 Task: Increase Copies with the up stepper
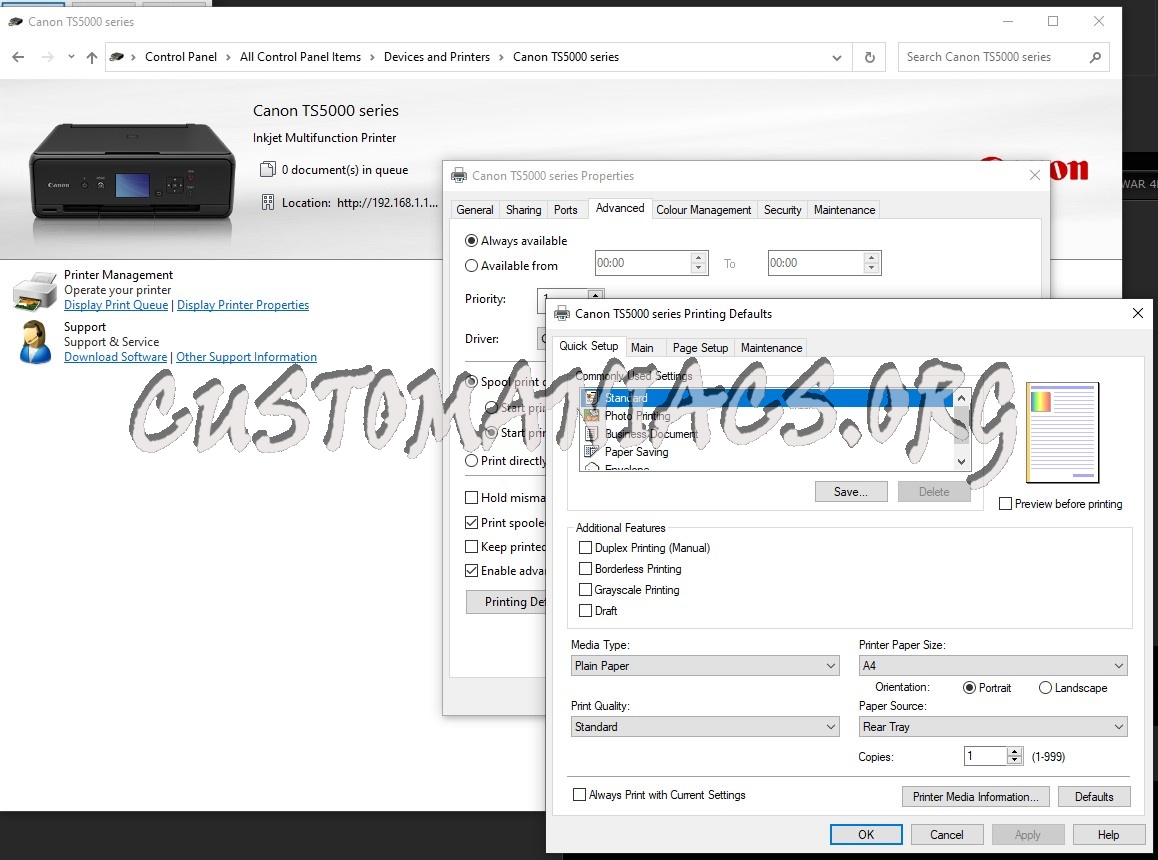coord(1015,751)
